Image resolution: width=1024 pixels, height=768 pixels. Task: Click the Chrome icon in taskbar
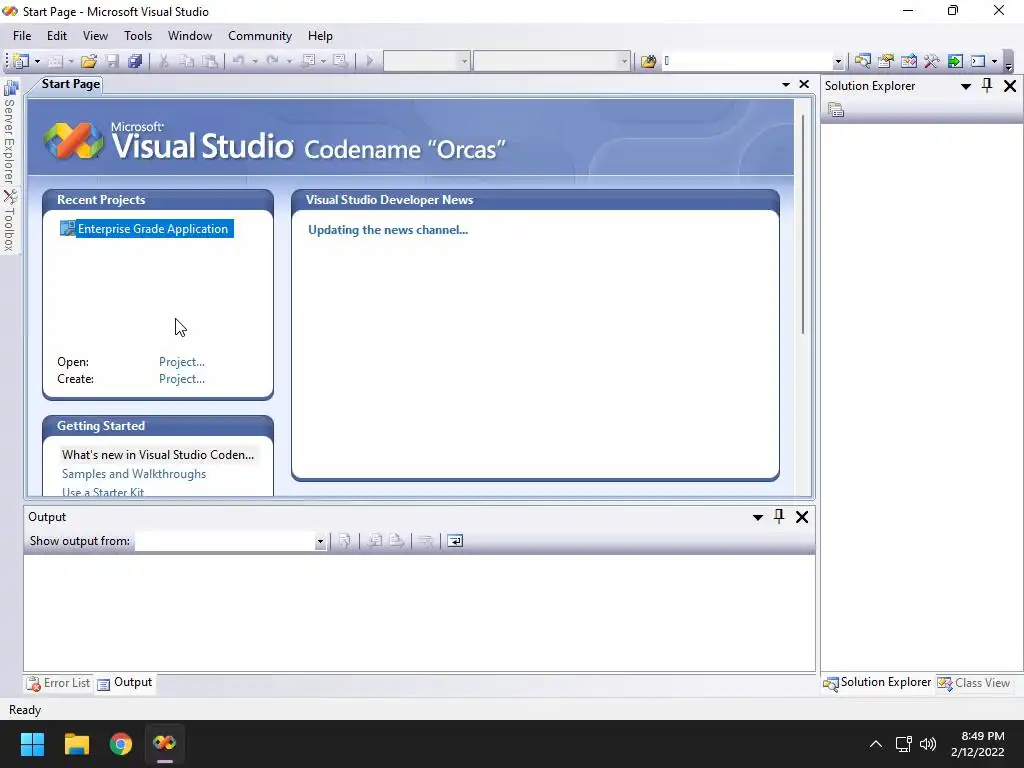[121, 743]
